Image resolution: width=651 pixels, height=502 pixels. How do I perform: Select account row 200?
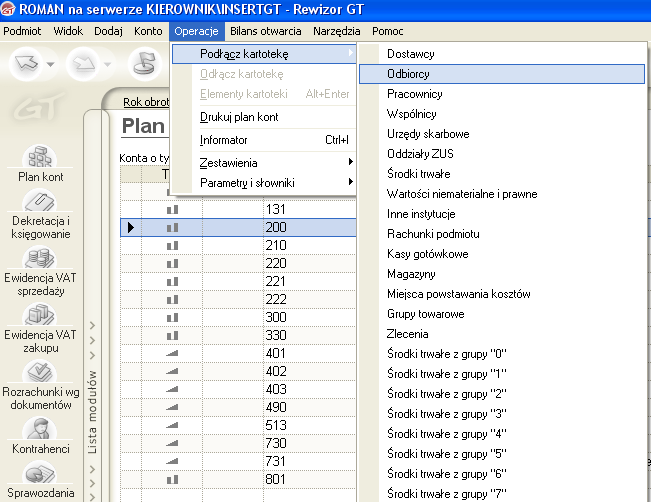pyautogui.click(x=238, y=228)
